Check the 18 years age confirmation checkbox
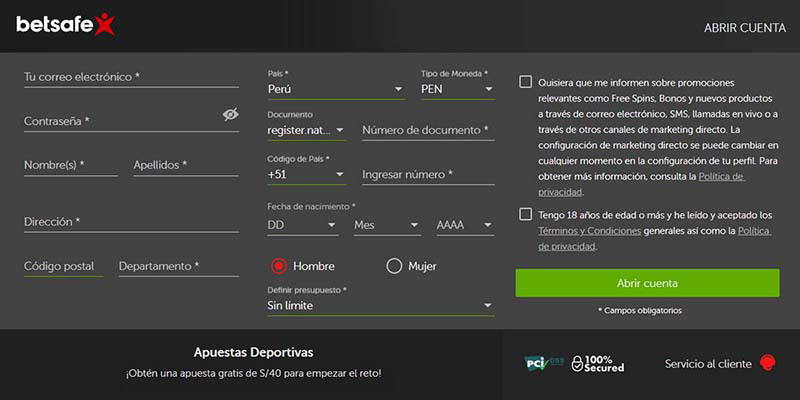The height and width of the screenshot is (400, 800). click(x=525, y=214)
